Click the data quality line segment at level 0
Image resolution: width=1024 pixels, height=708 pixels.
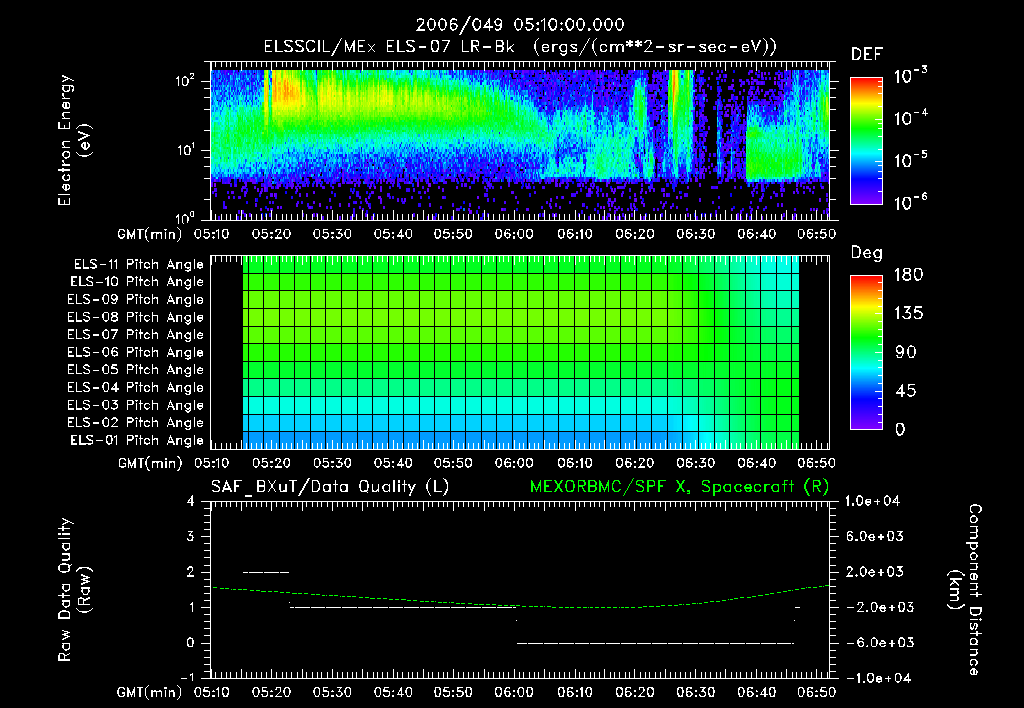[x=655, y=643]
